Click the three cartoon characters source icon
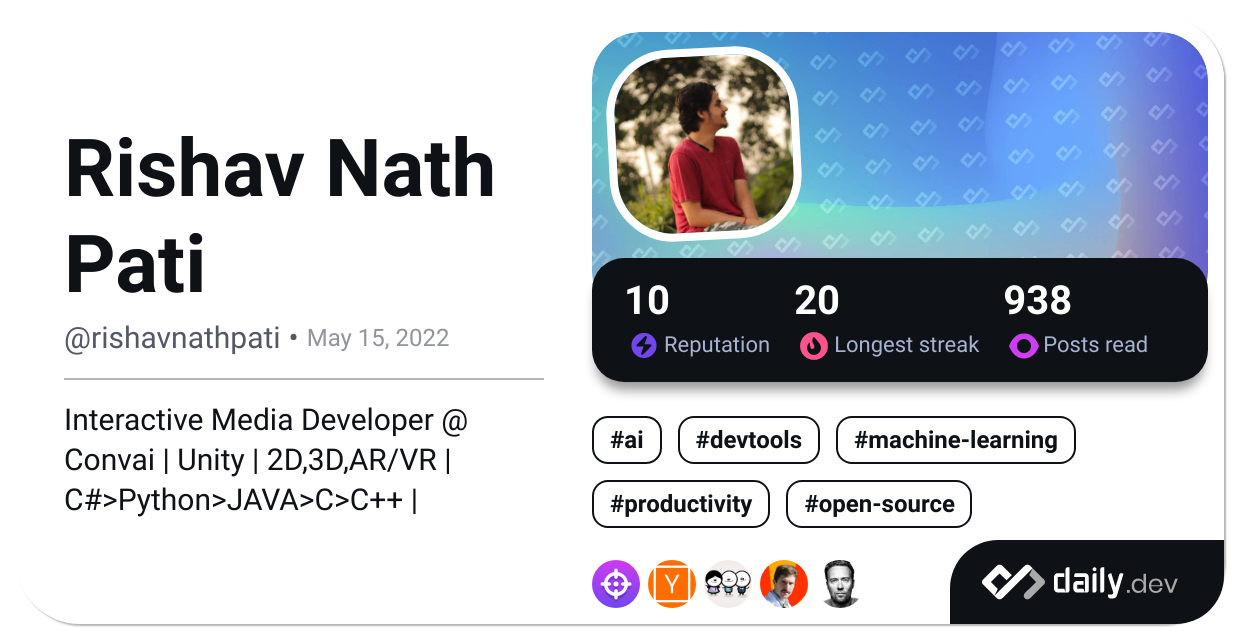 728,584
